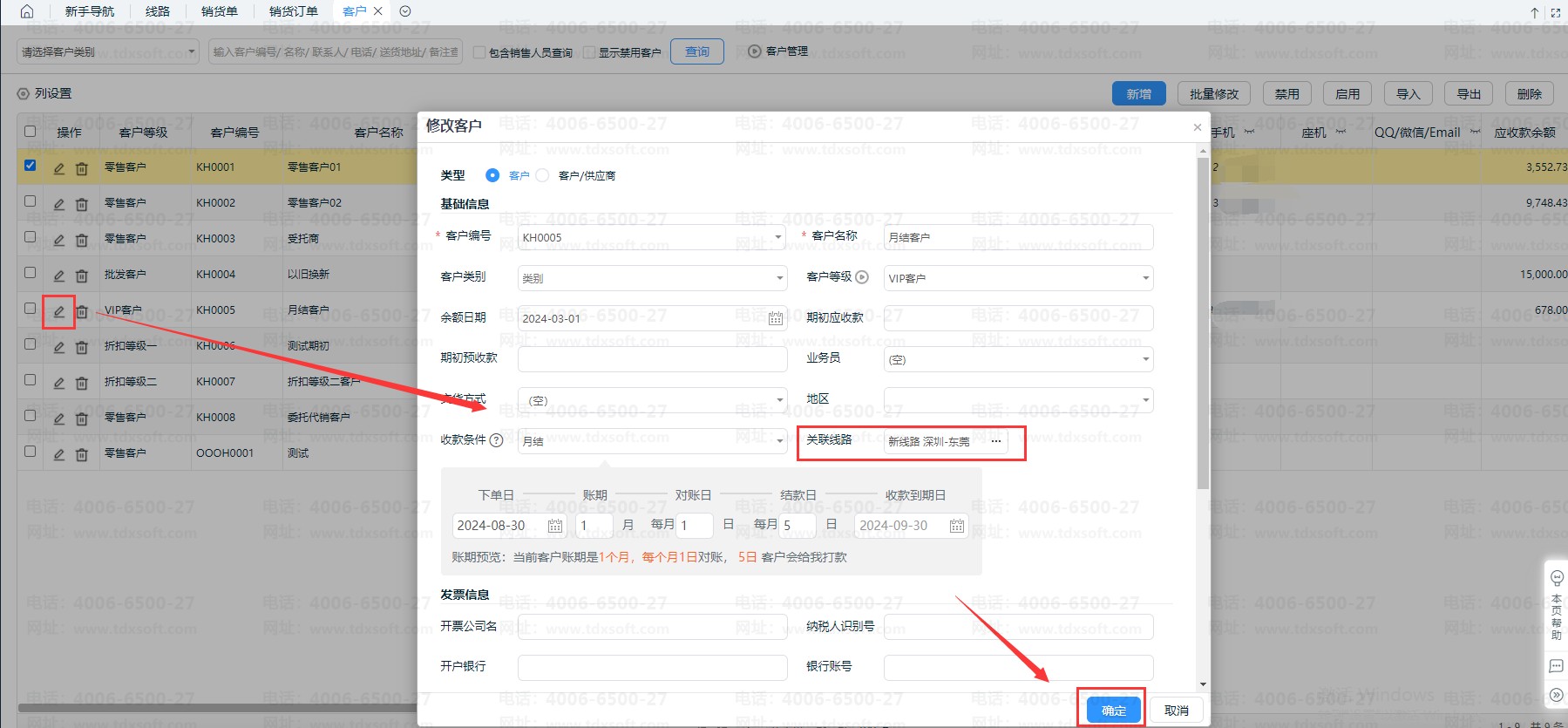This screenshot has height=728, width=1568.
Task: Switch to the 销货订单 tab
Action: pyautogui.click(x=293, y=11)
